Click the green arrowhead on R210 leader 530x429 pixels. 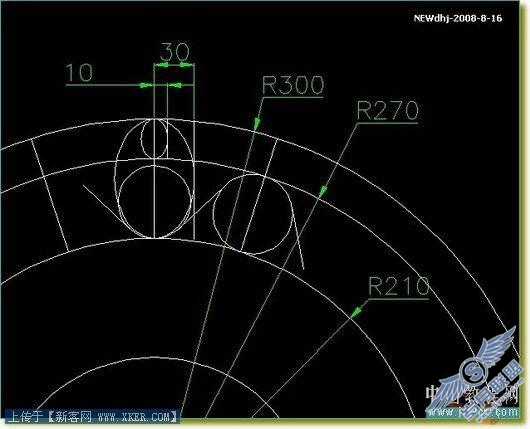click(355, 312)
